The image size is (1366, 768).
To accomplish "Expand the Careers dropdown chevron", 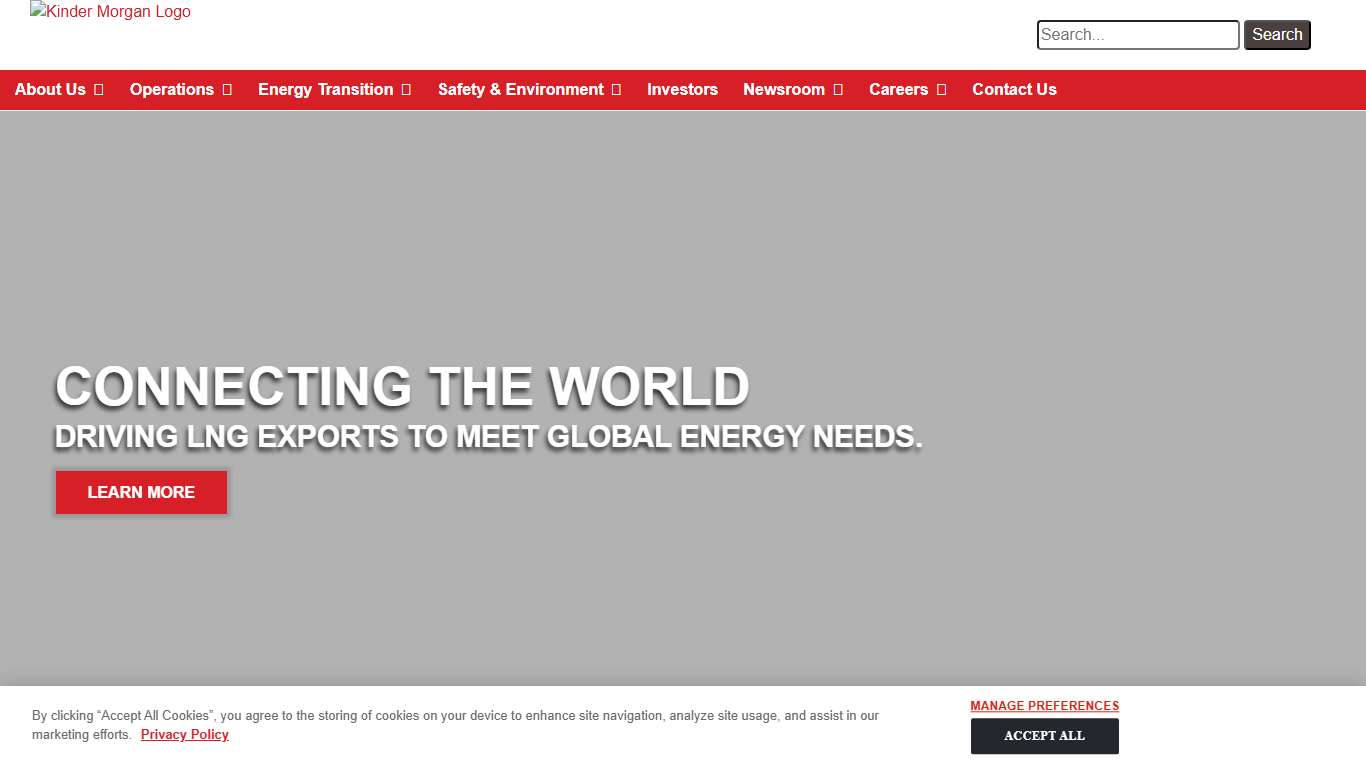I will point(941,89).
